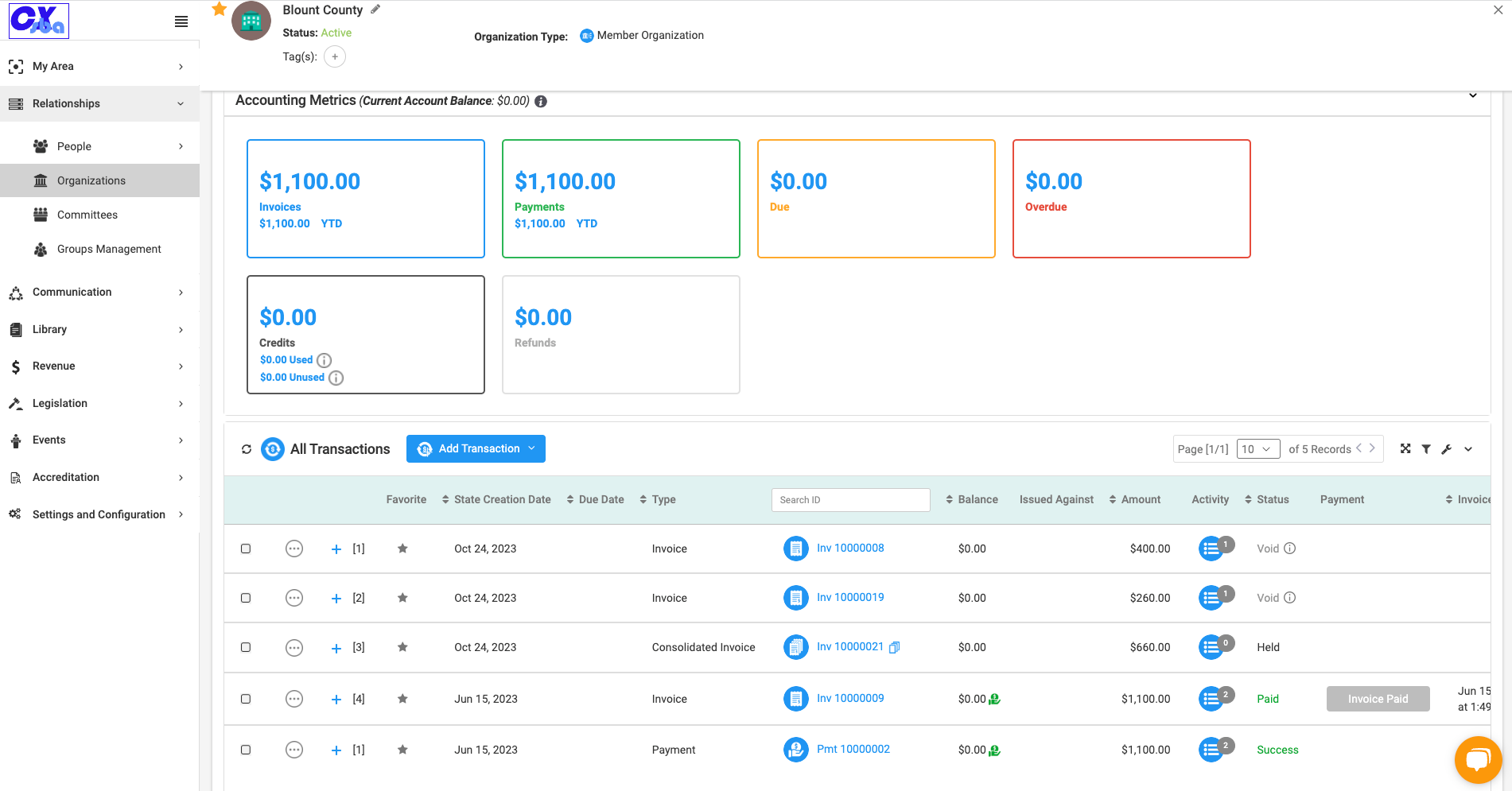Open Accounting Metrics info icon
The height and width of the screenshot is (791, 1512).
coord(541,101)
